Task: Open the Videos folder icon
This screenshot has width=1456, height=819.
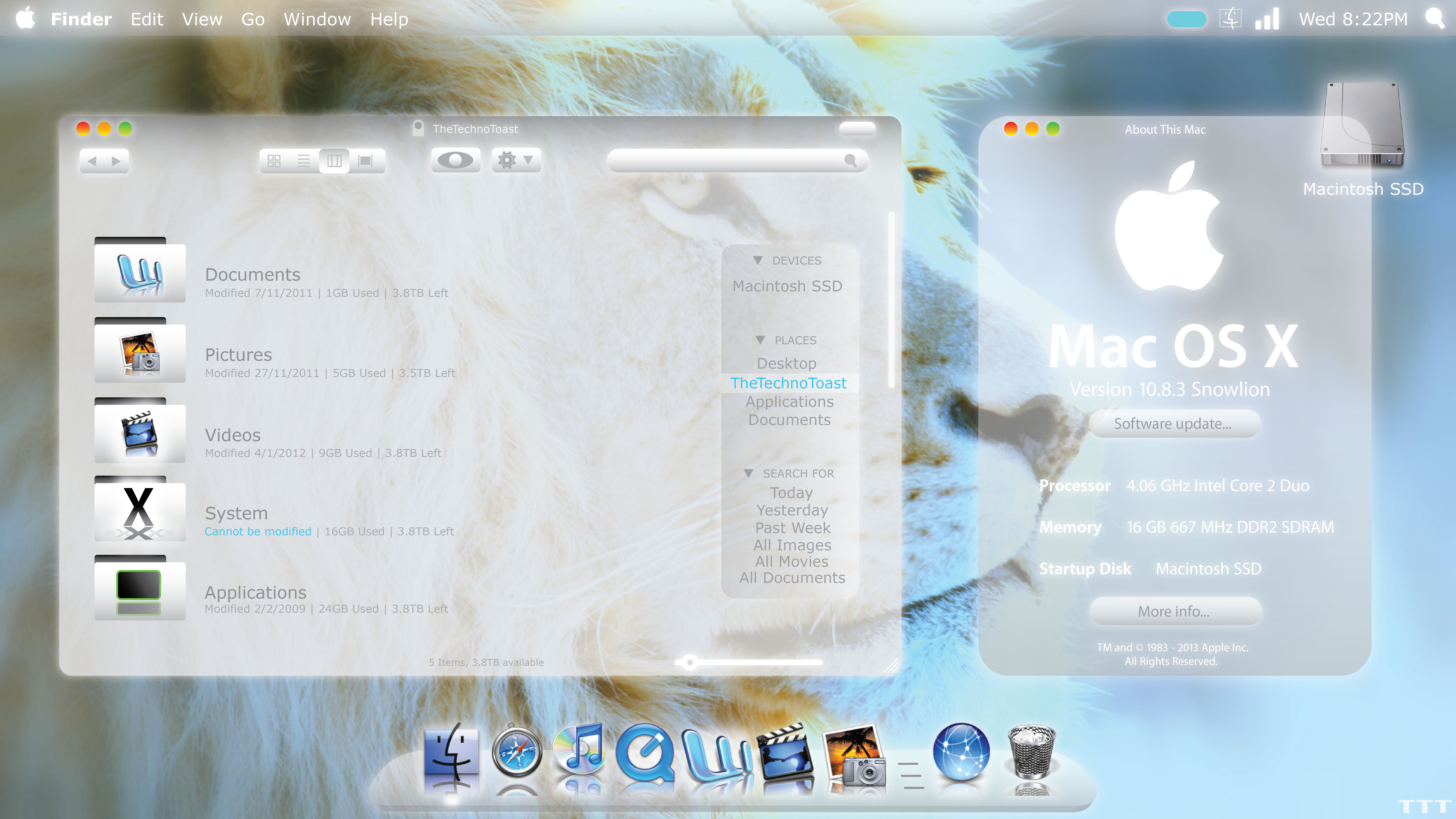Action: pos(140,430)
